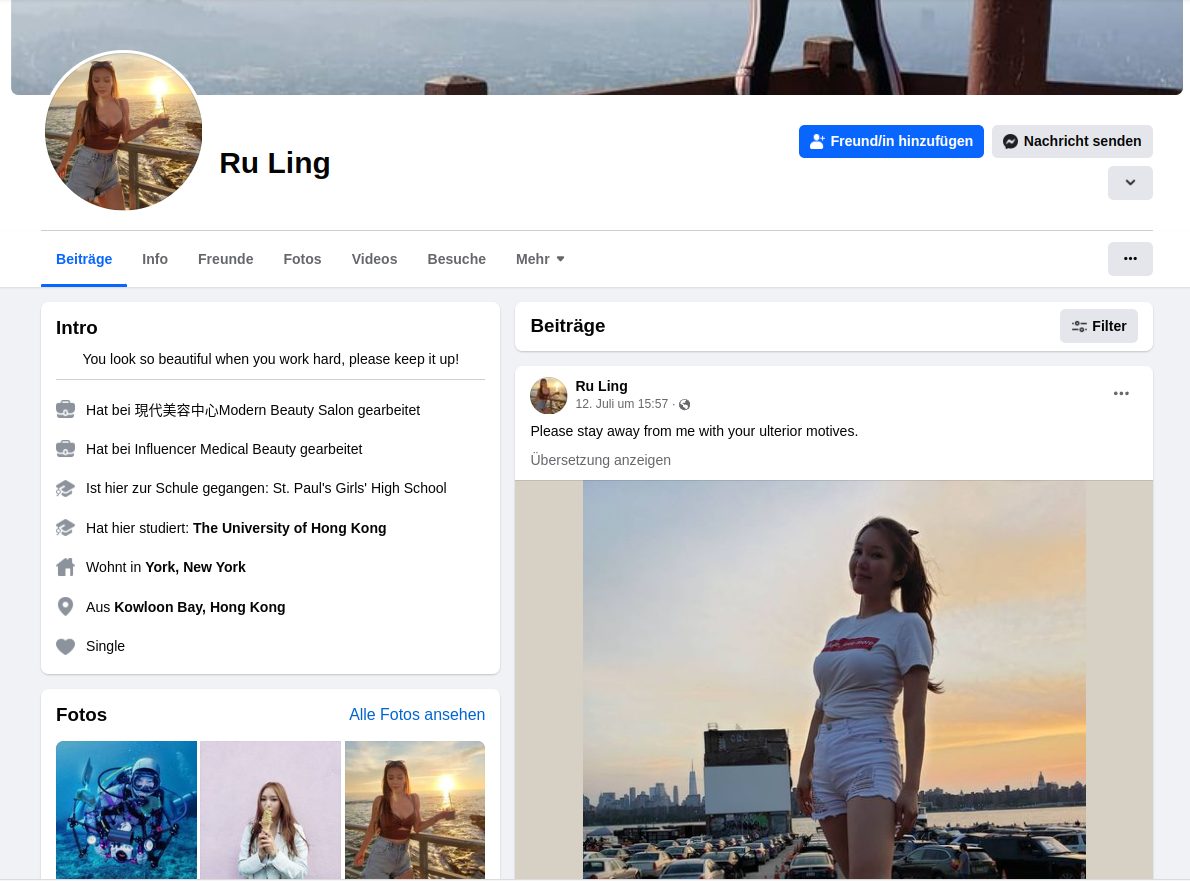Image resolution: width=1190 pixels, height=881 pixels.
Task: Open the profile's three-dot menu in tab bar
Action: (1130, 259)
